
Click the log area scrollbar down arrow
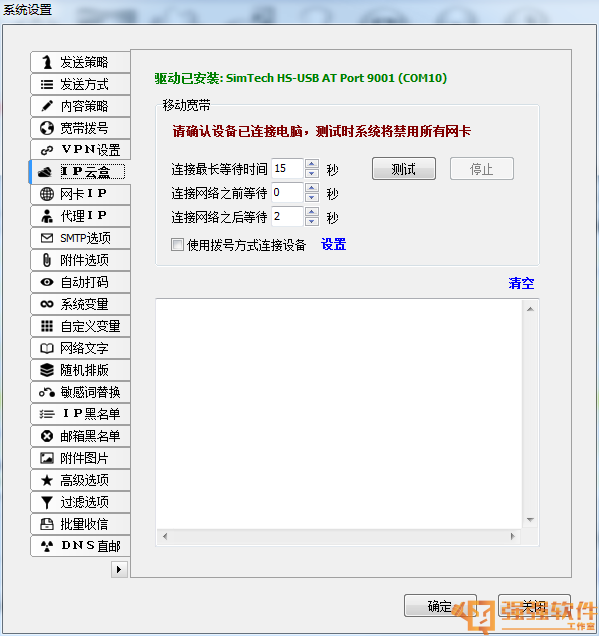pyautogui.click(x=530, y=520)
